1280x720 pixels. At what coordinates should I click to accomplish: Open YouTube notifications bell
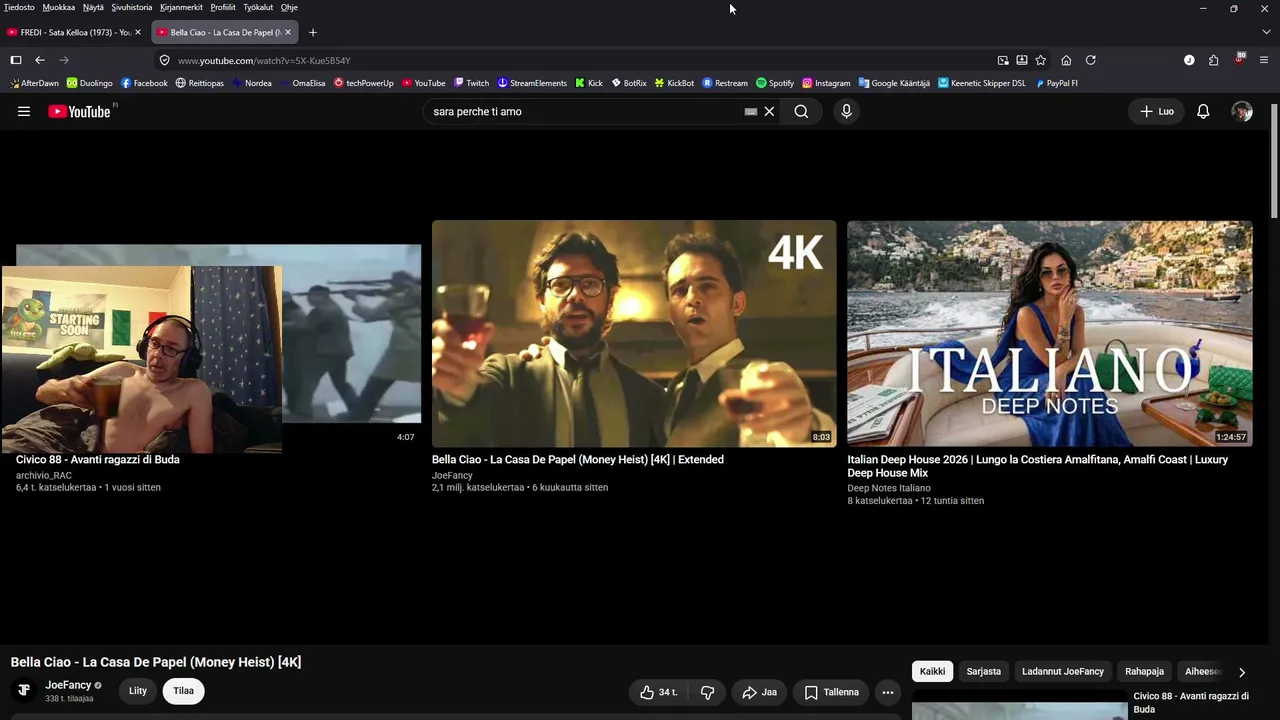[1203, 112]
